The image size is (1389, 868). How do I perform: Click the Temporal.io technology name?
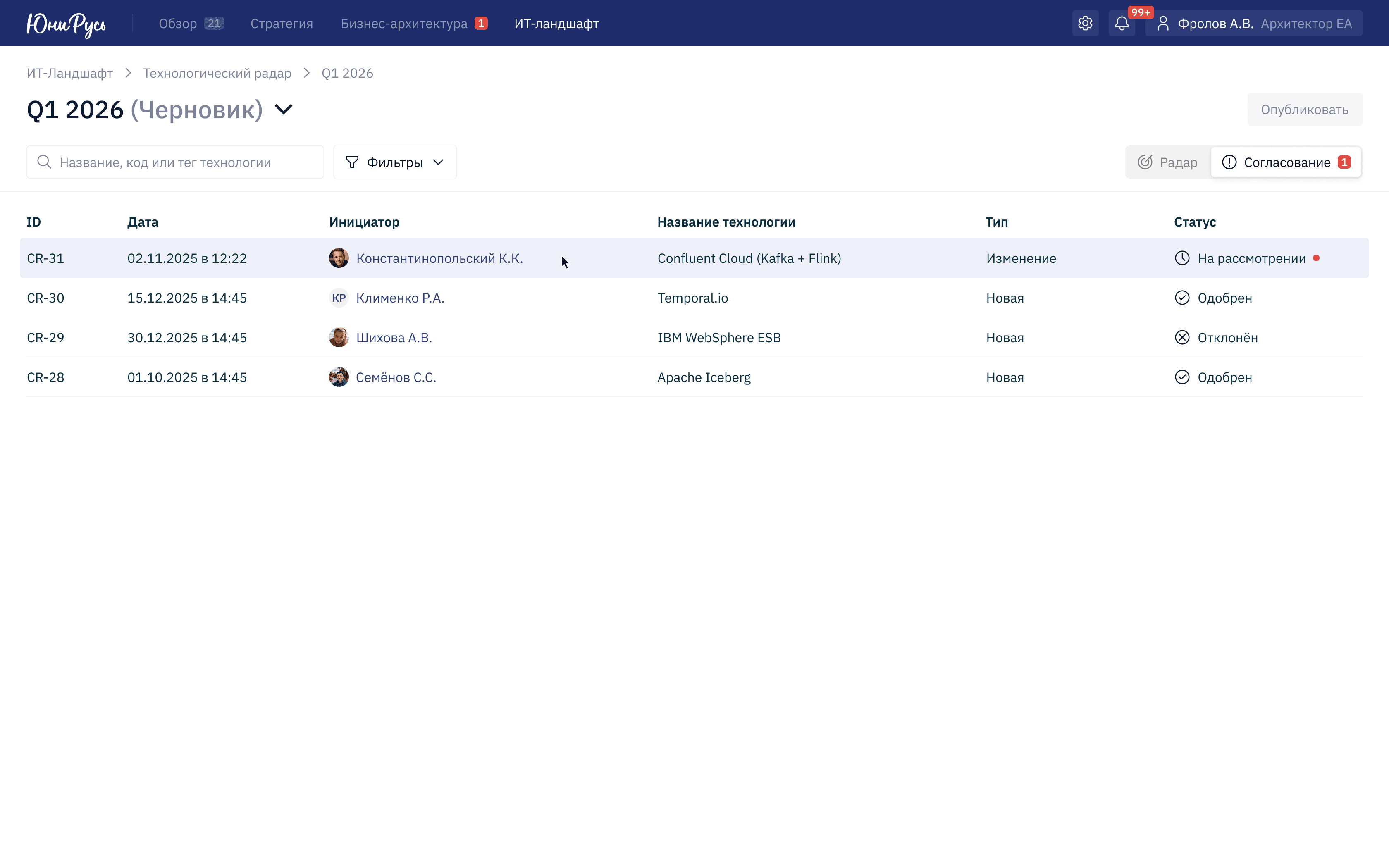click(x=693, y=298)
